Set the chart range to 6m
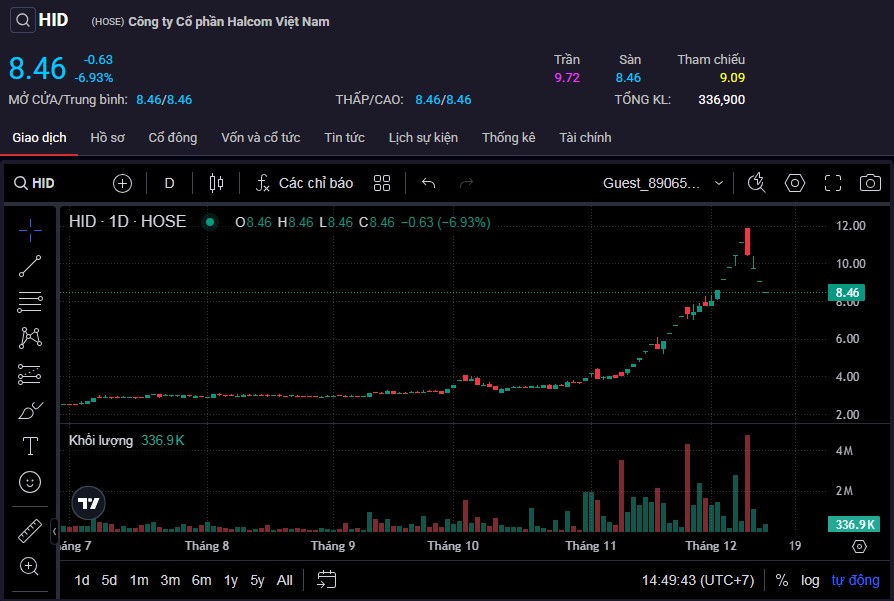 [201, 580]
